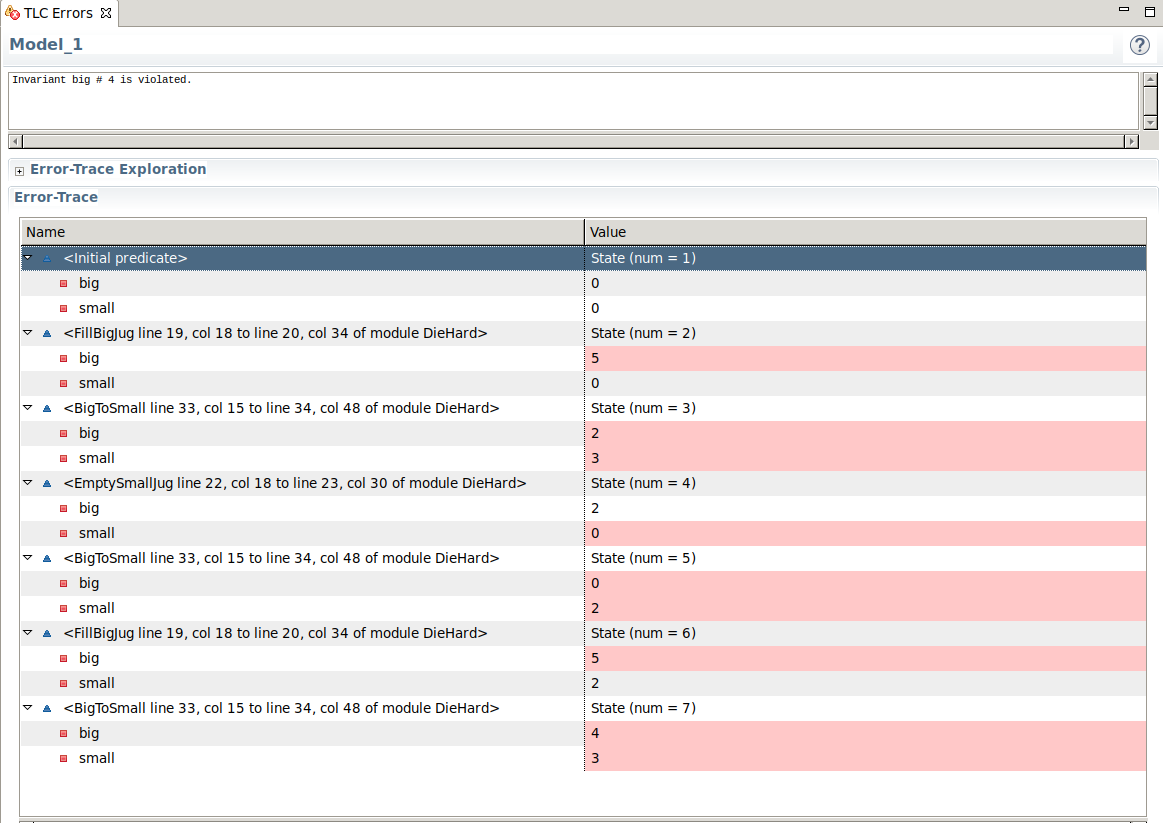
Task: Click the blue state icon for State 2 FillBigJug
Action: click(x=47, y=334)
